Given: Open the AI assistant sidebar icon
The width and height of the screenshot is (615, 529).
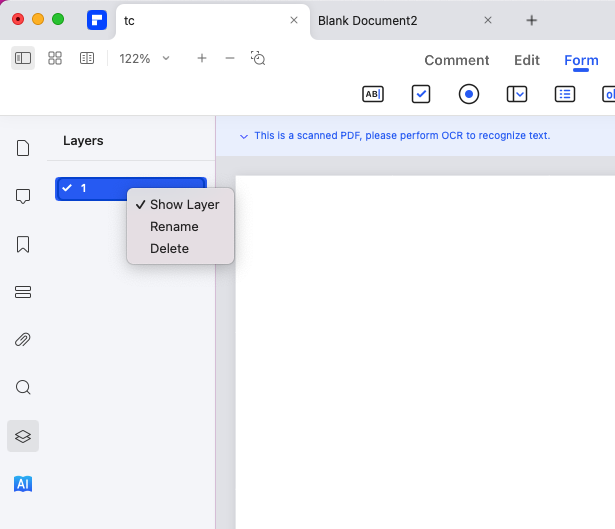Looking at the screenshot, I should pos(23,484).
